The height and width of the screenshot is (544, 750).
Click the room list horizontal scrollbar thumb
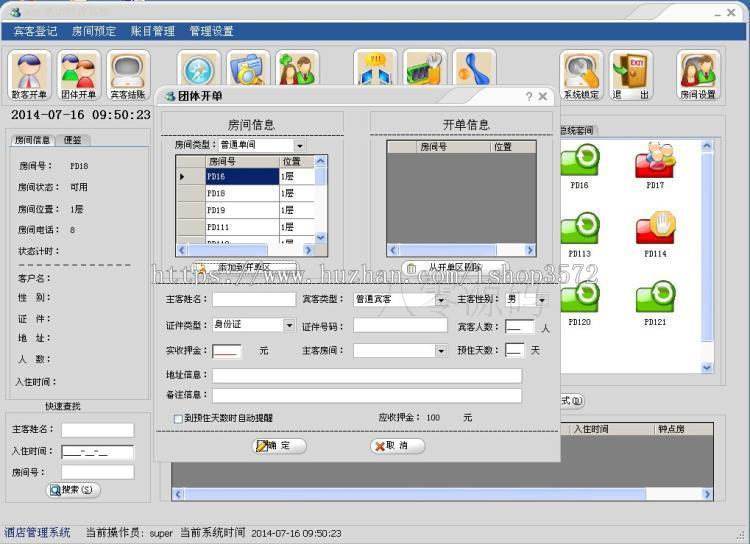pyautogui.click(x=227, y=250)
